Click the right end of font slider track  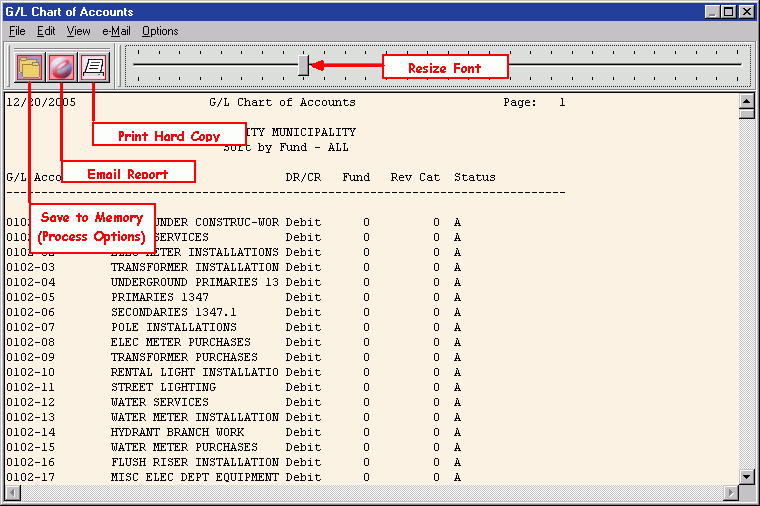click(x=738, y=65)
